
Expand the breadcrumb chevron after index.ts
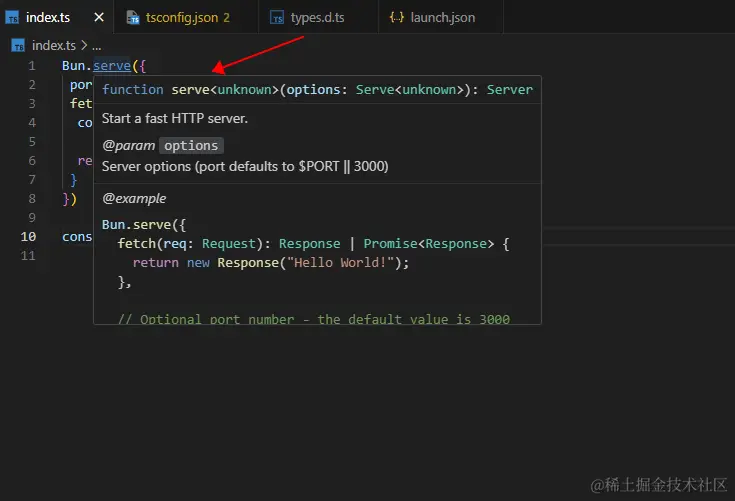pos(84,45)
